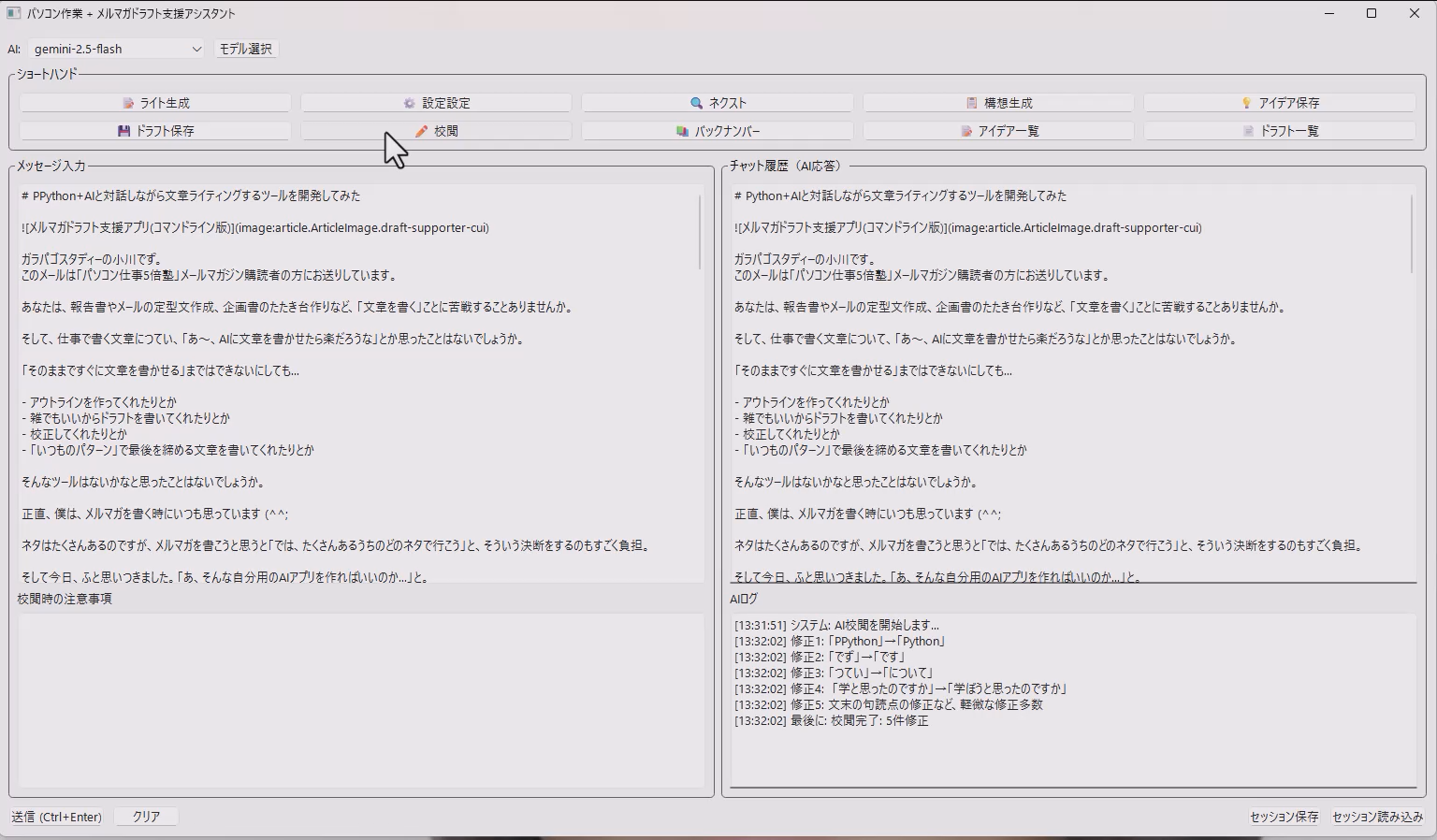Click the ライト生成 shorthand button
1437x840 pixels.
(x=155, y=103)
